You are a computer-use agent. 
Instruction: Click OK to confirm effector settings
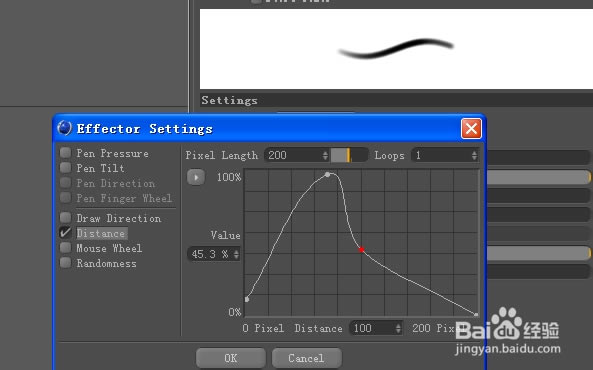pos(231,358)
